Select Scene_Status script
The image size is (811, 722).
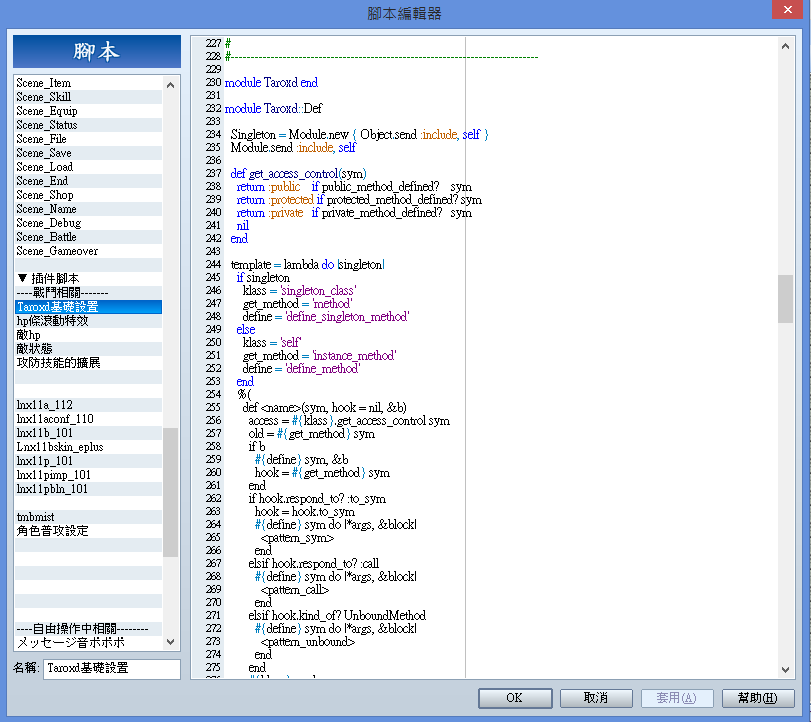(x=88, y=125)
